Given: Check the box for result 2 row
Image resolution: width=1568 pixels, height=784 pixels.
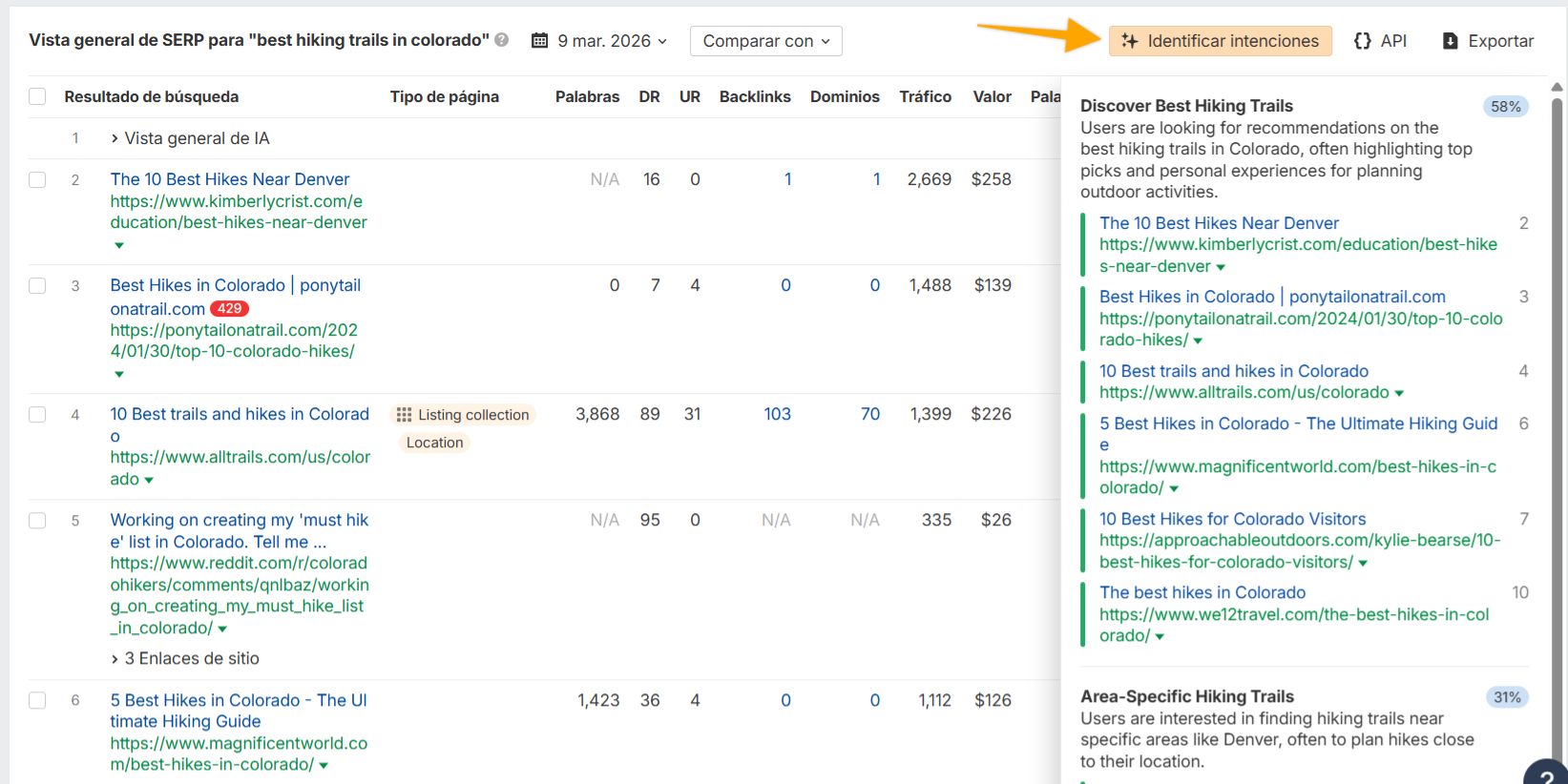Looking at the screenshot, I should [37, 179].
